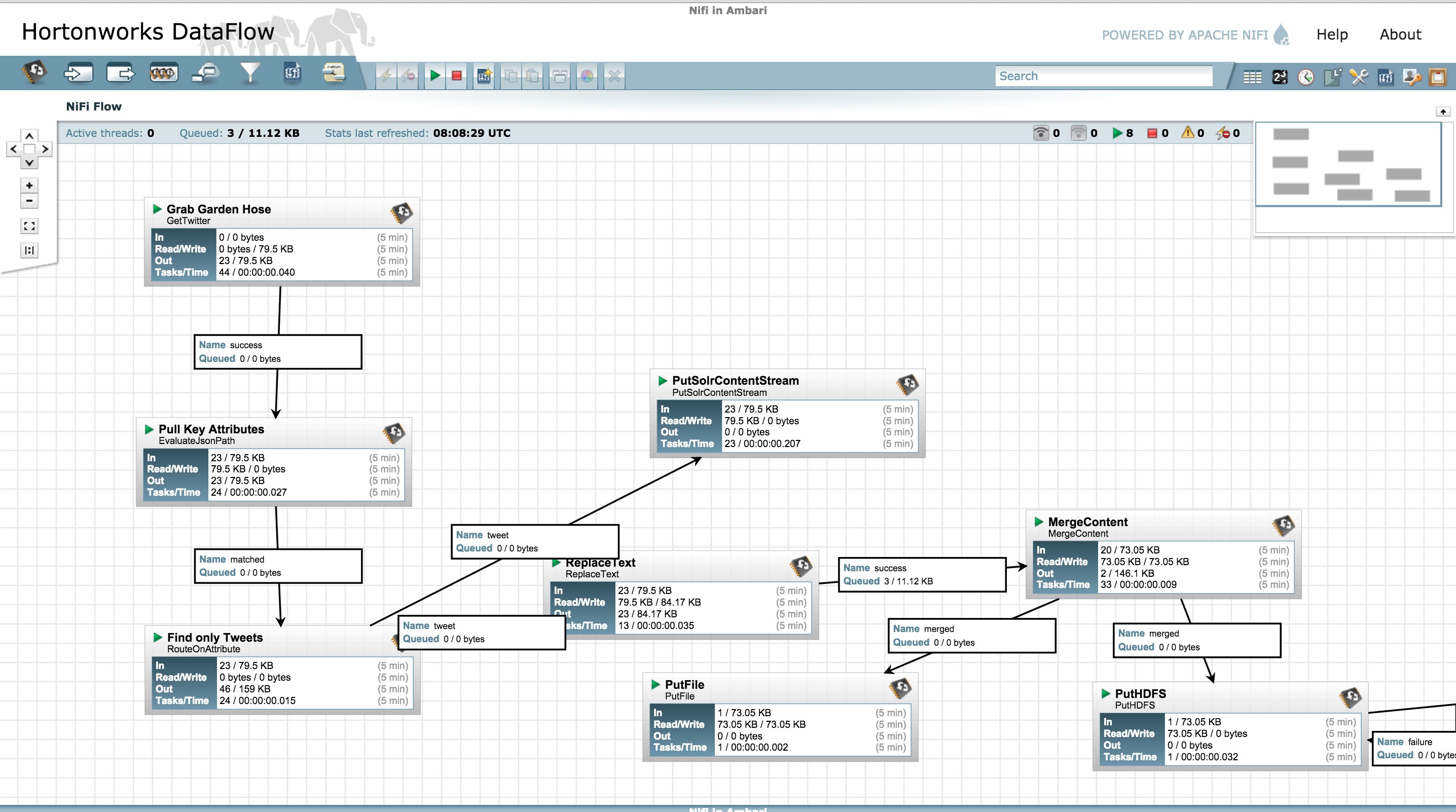Collapse the birdseye panel with up arrow
Image resolution: width=1456 pixels, height=812 pixels.
[1443, 112]
